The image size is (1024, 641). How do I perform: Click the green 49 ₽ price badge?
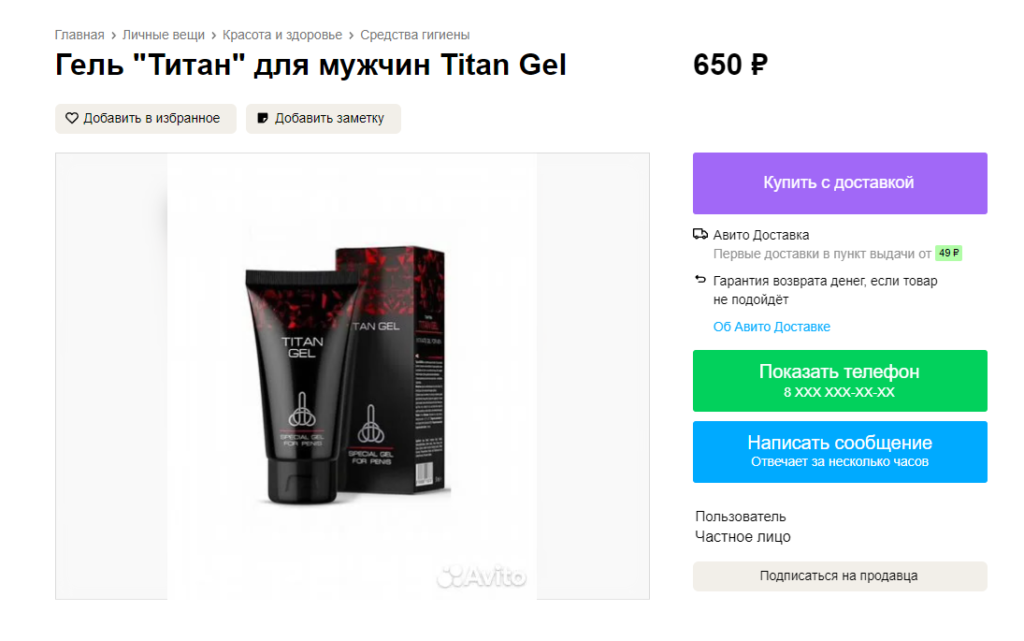pos(948,253)
